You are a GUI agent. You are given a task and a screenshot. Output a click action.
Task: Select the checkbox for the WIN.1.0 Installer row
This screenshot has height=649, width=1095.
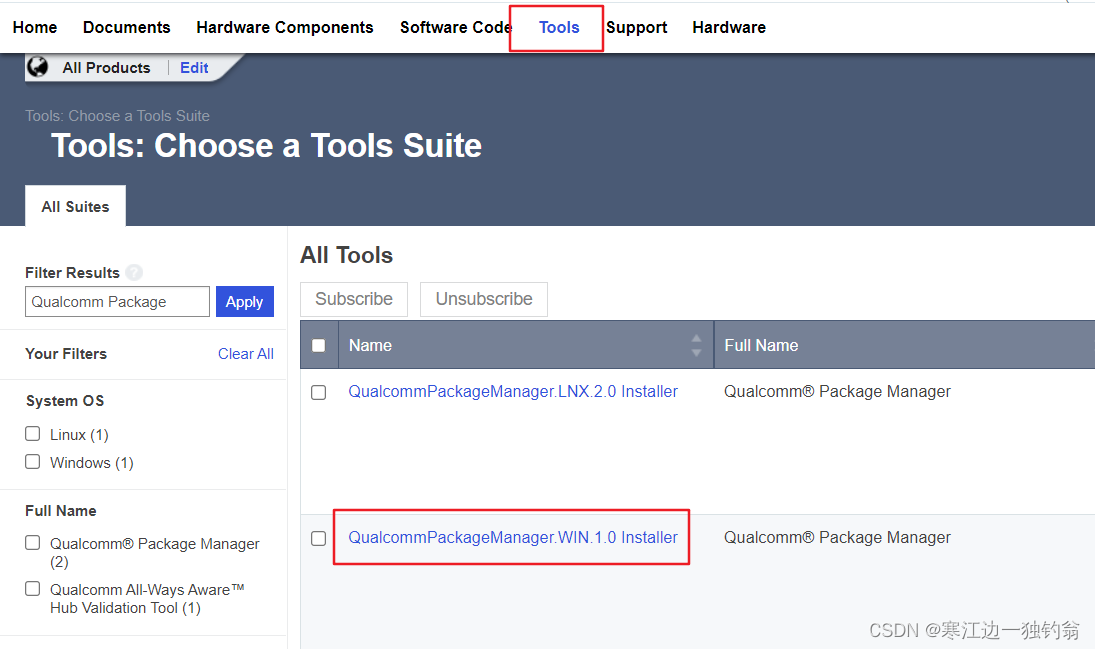pyautogui.click(x=318, y=538)
